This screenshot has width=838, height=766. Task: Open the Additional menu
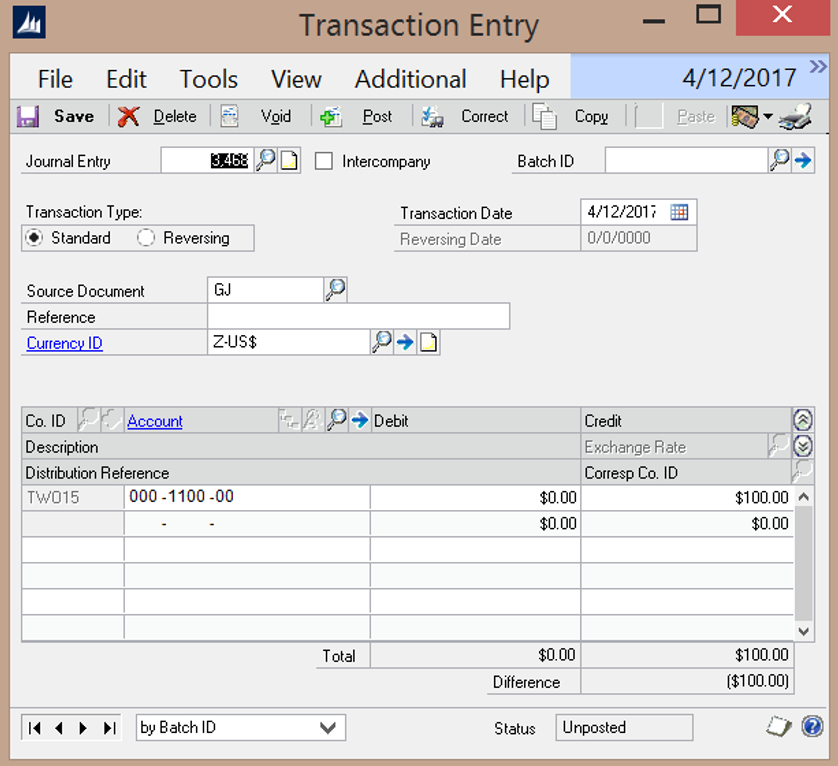[410, 79]
